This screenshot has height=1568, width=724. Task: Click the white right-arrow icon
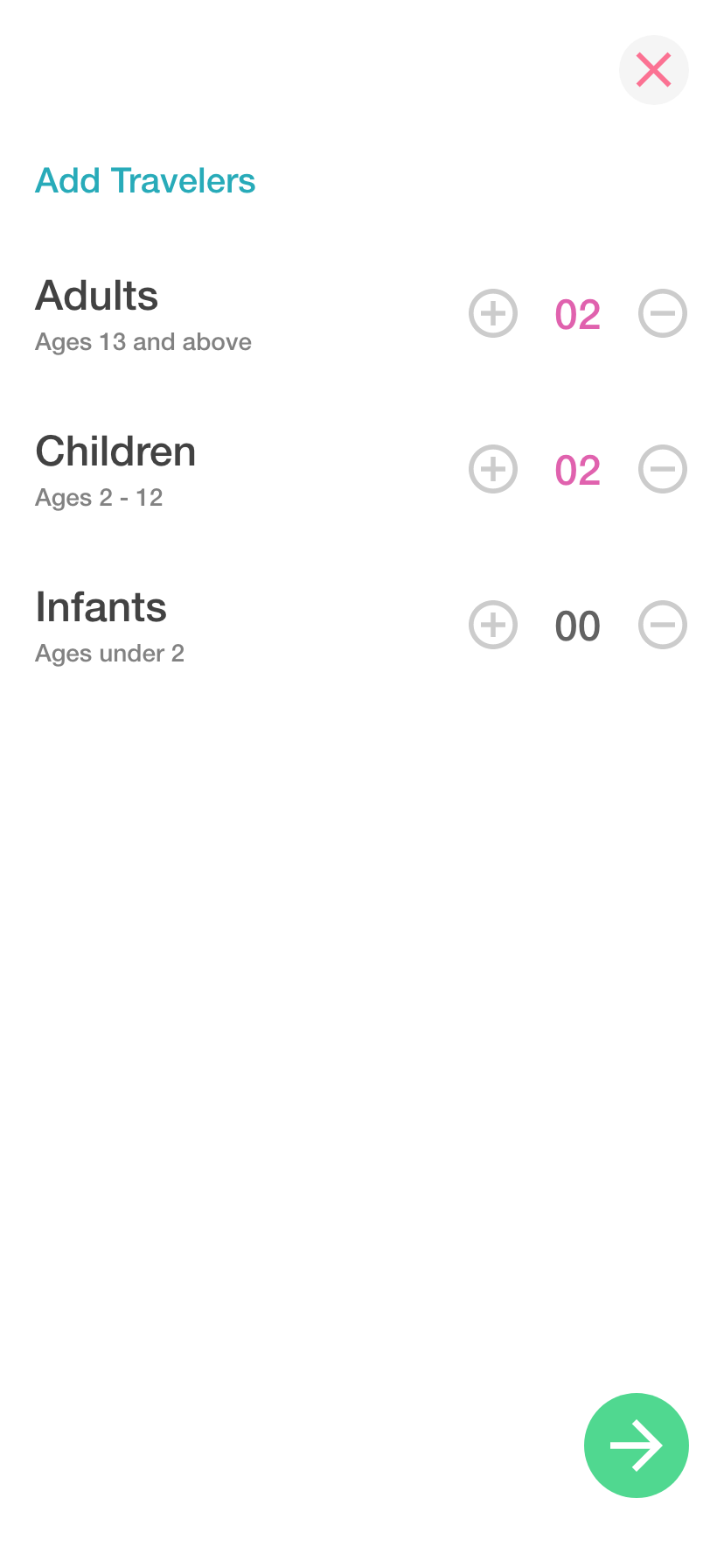(x=636, y=1445)
